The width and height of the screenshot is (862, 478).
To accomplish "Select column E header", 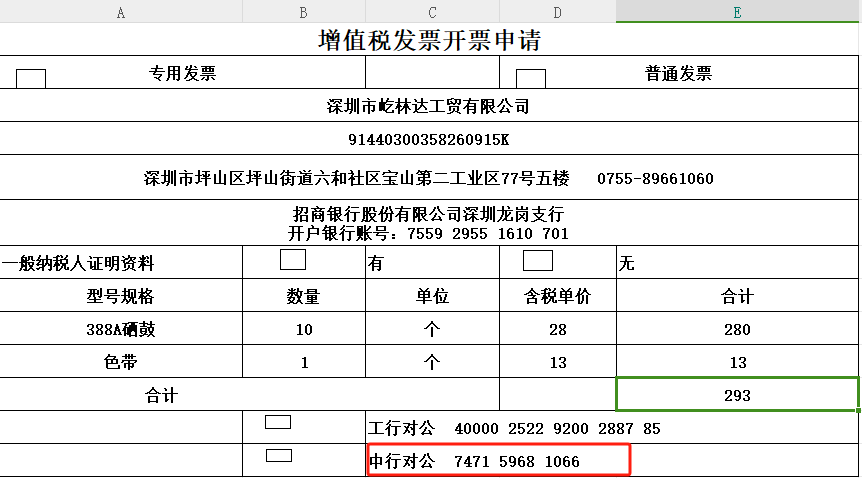I will [737, 12].
